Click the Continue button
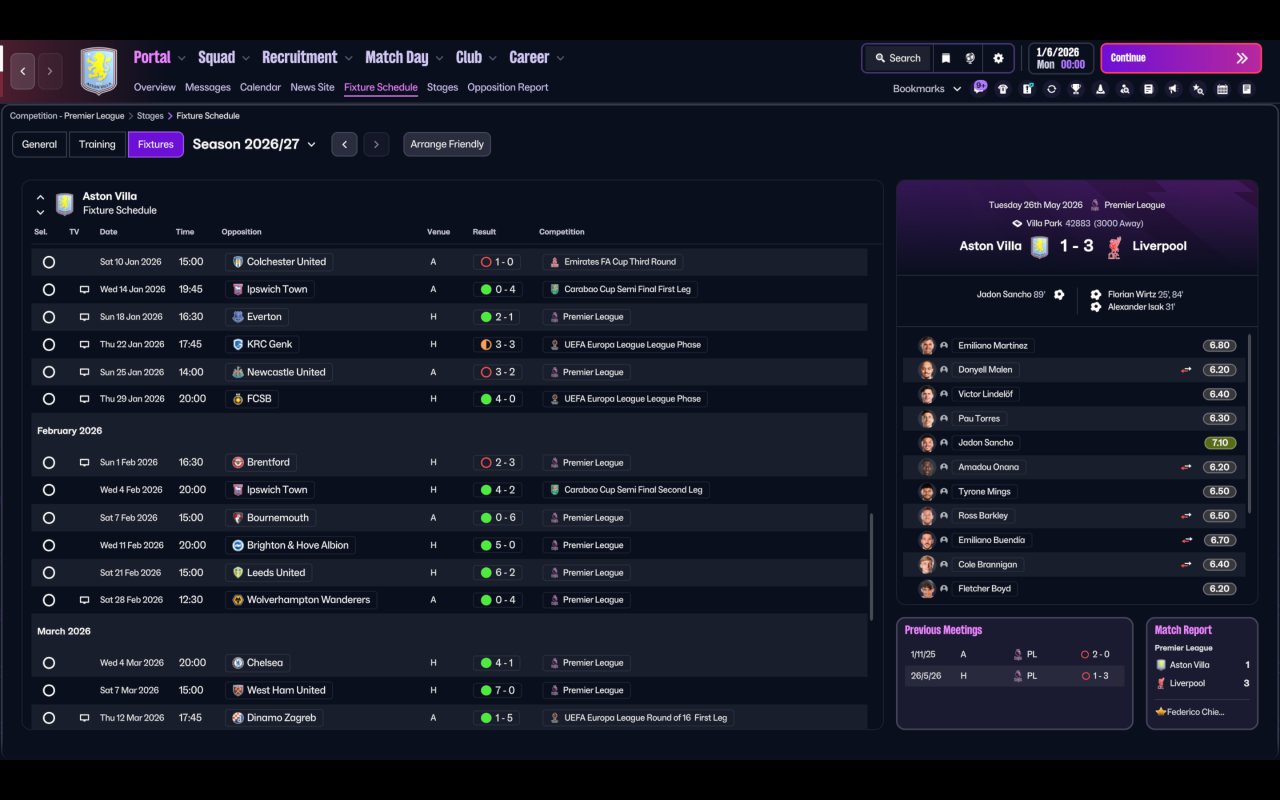This screenshot has width=1280, height=800. 1180,58
